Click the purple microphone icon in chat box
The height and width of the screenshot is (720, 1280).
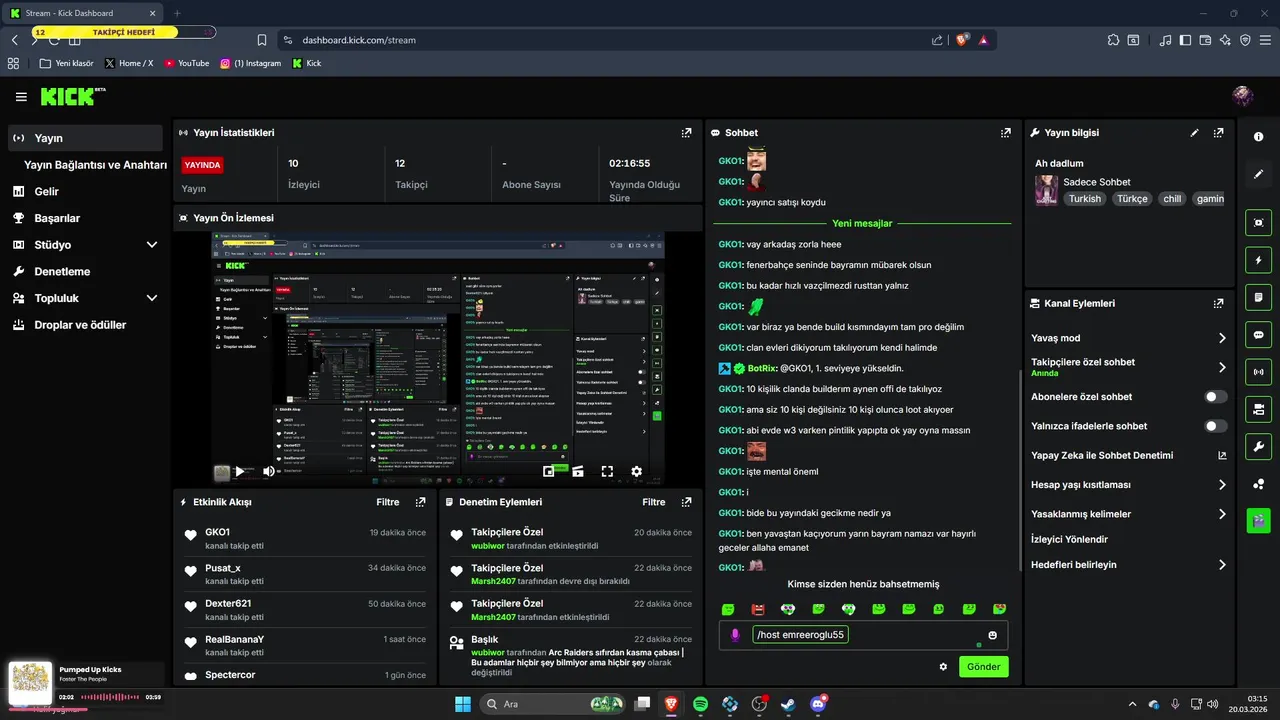pyautogui.click(x=736, y=635)
